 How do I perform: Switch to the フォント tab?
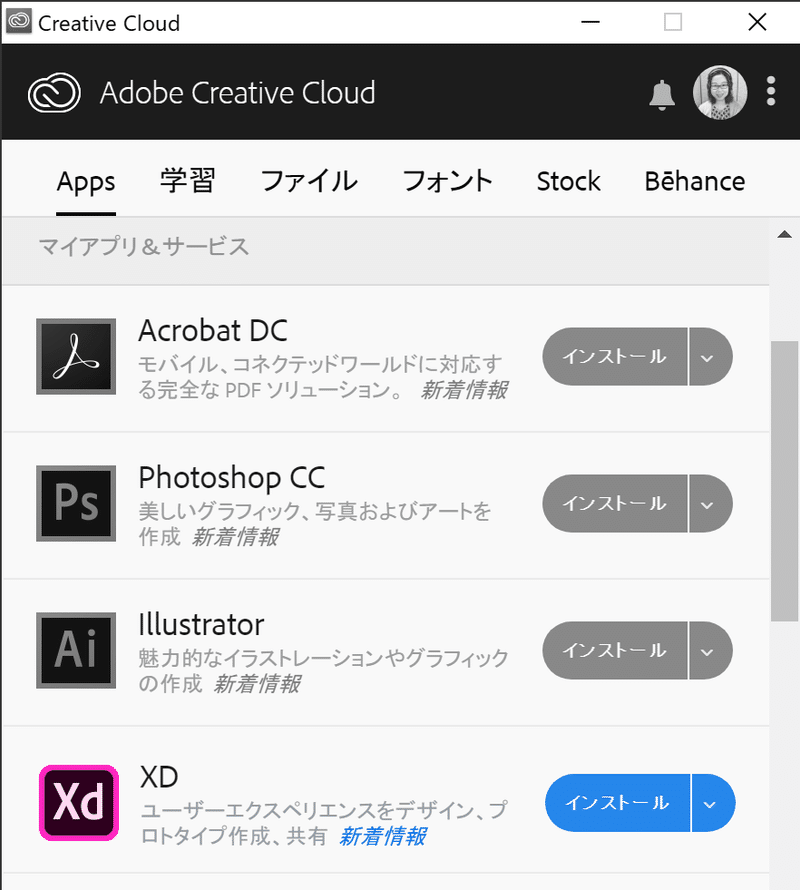tap(447, 181)
